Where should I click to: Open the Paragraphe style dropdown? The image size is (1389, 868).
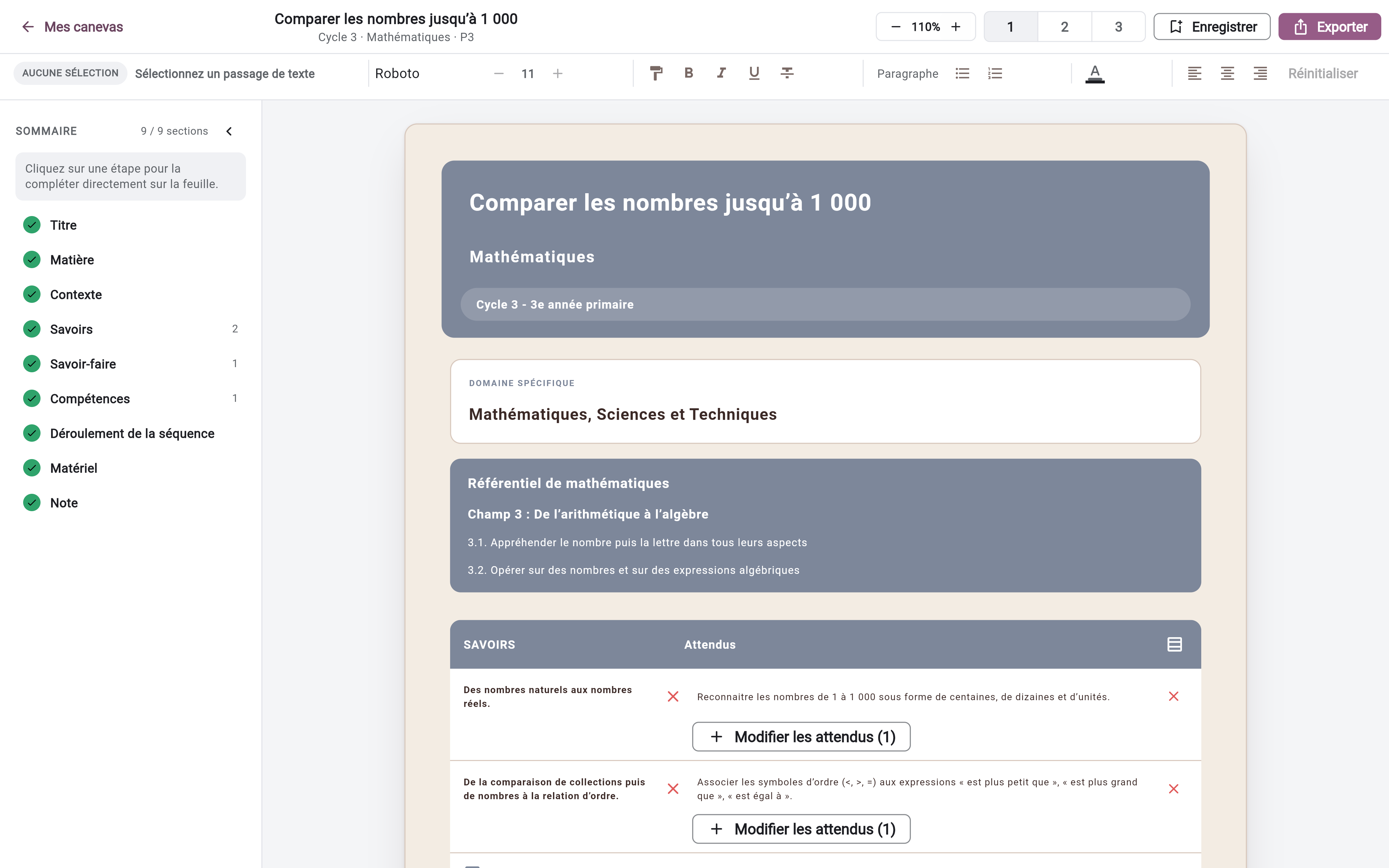[x=907, y=74]
